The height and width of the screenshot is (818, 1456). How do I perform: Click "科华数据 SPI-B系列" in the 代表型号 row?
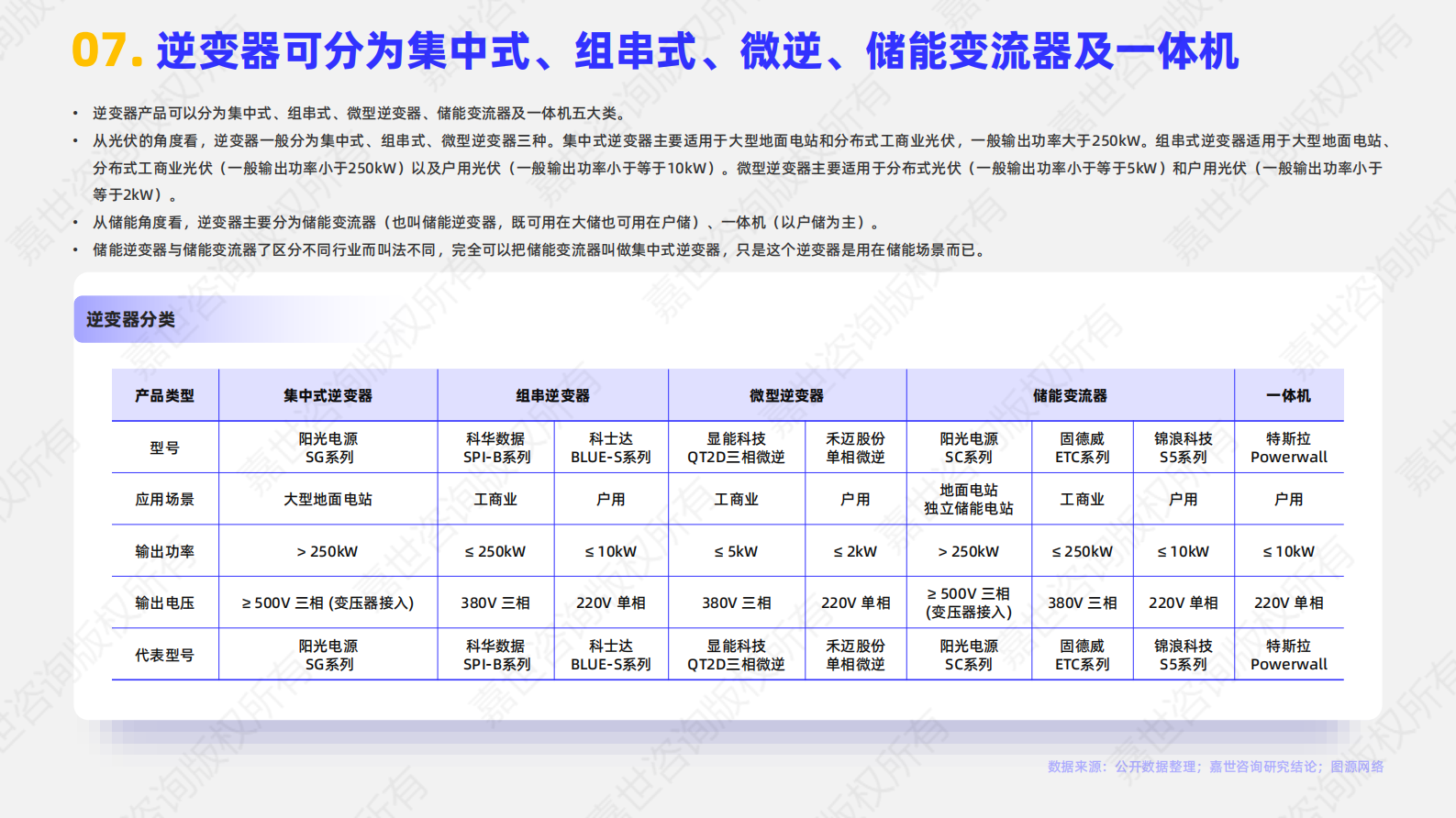pos(496,656)
